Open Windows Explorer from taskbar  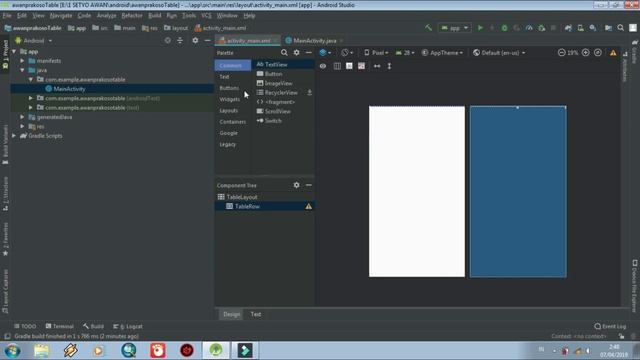41,351
